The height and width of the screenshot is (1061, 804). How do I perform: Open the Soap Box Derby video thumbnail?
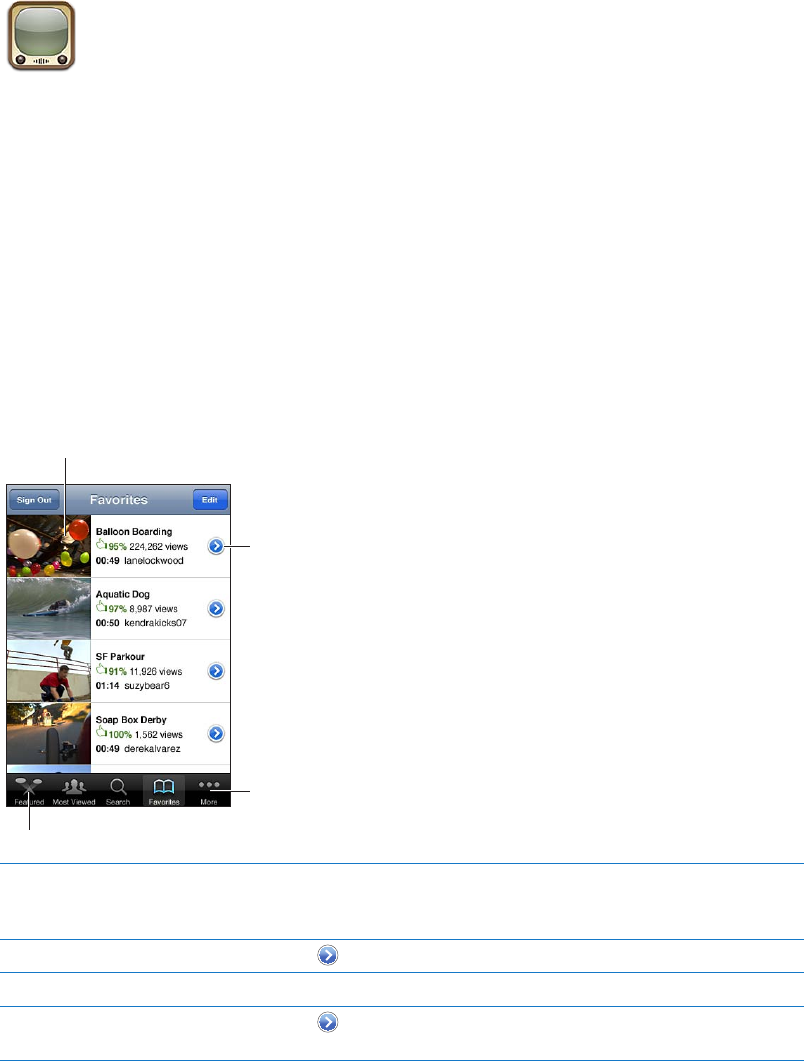(x=49, y=734)
